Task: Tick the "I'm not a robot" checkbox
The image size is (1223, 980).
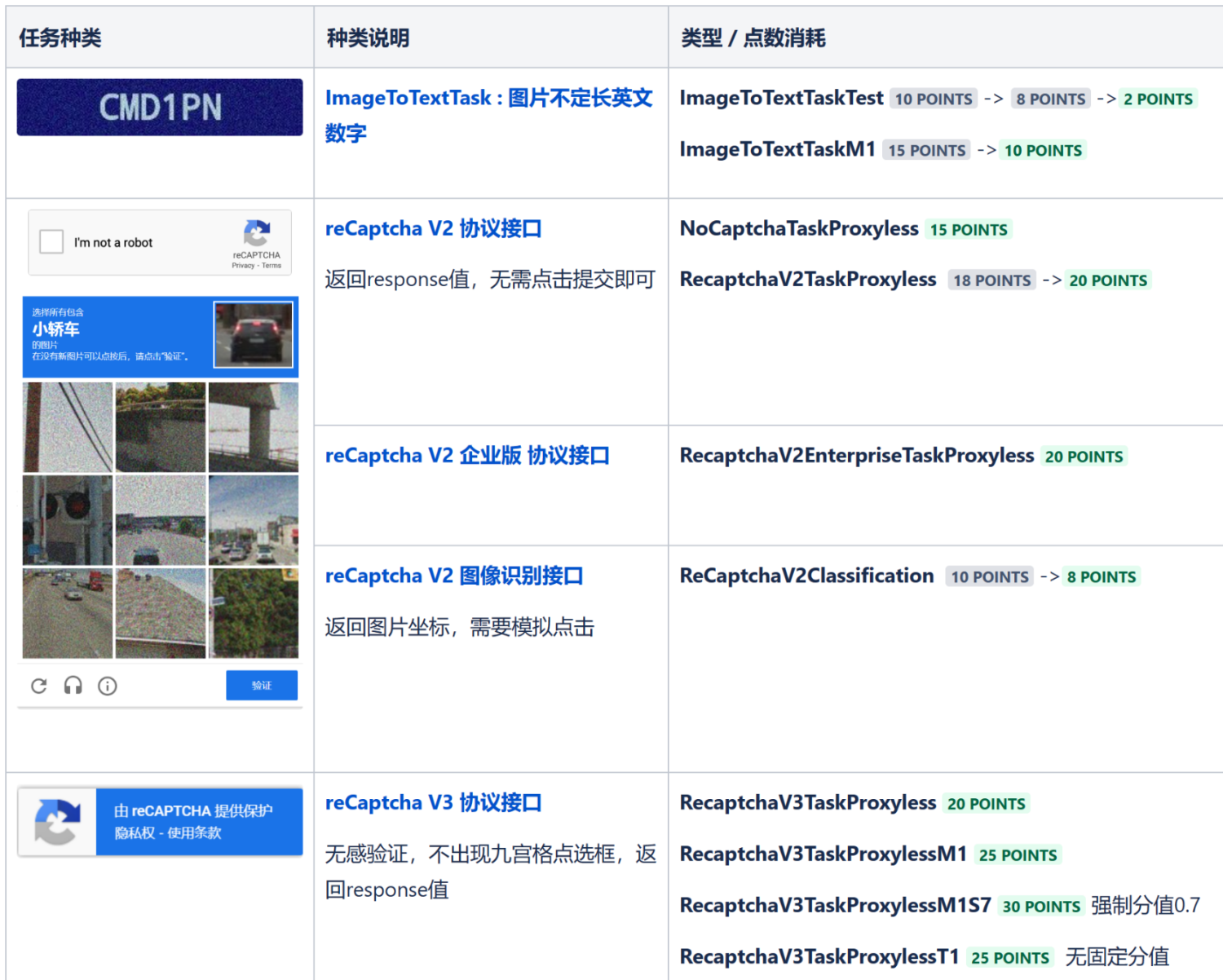Action: (x=51, y=242)
